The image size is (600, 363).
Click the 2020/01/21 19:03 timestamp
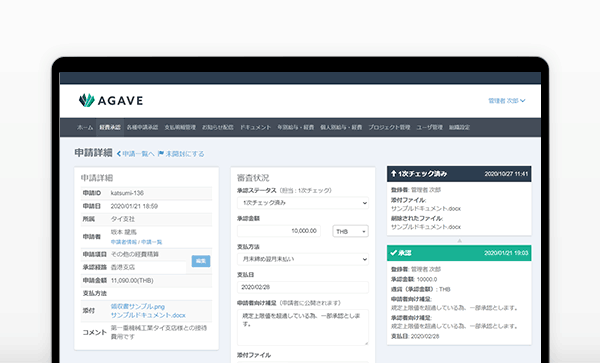506,253
